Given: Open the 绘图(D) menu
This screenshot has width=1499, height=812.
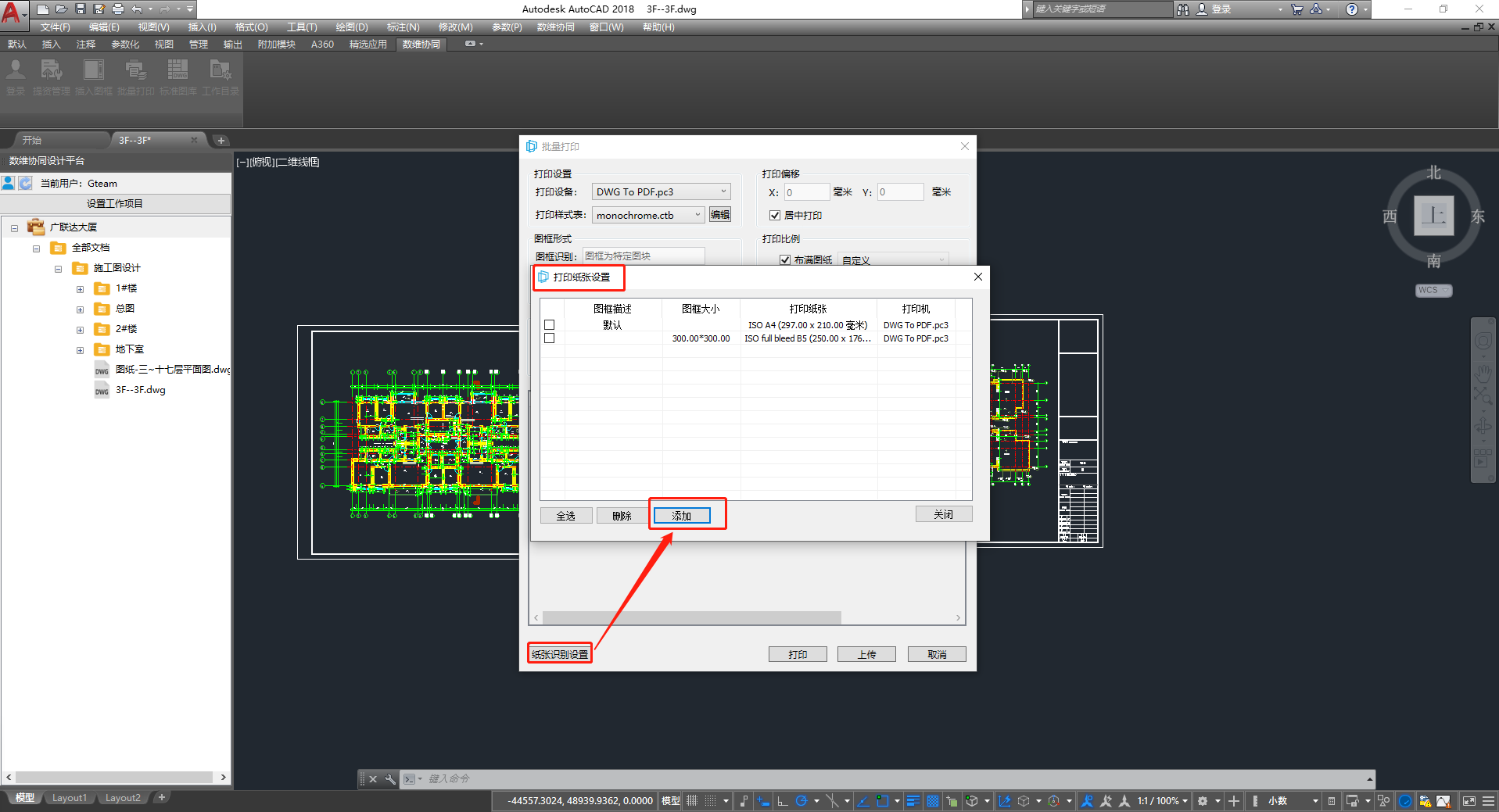Looking at the screenshot, I should (x=351, y=27).
